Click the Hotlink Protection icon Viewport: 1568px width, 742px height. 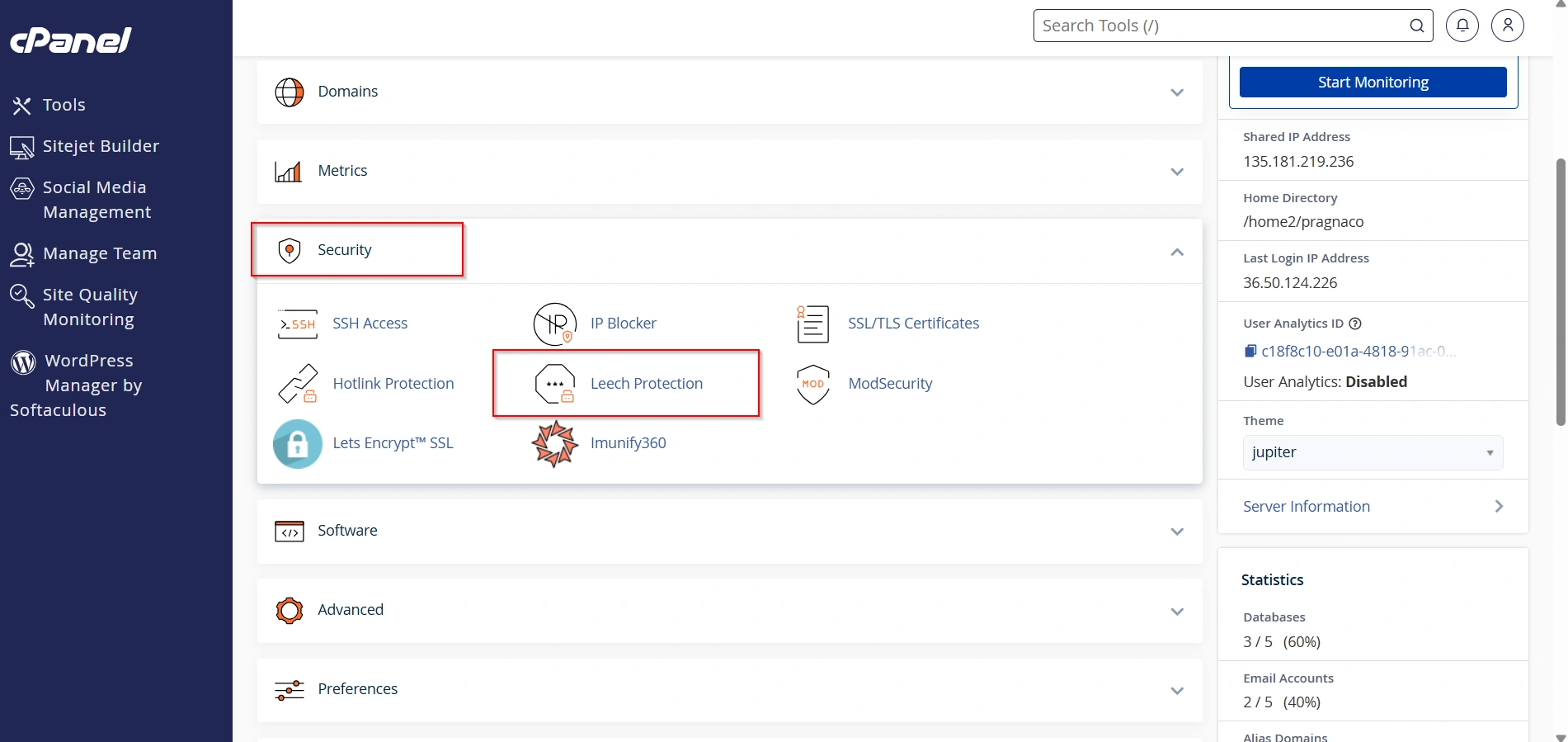[298, 384]
